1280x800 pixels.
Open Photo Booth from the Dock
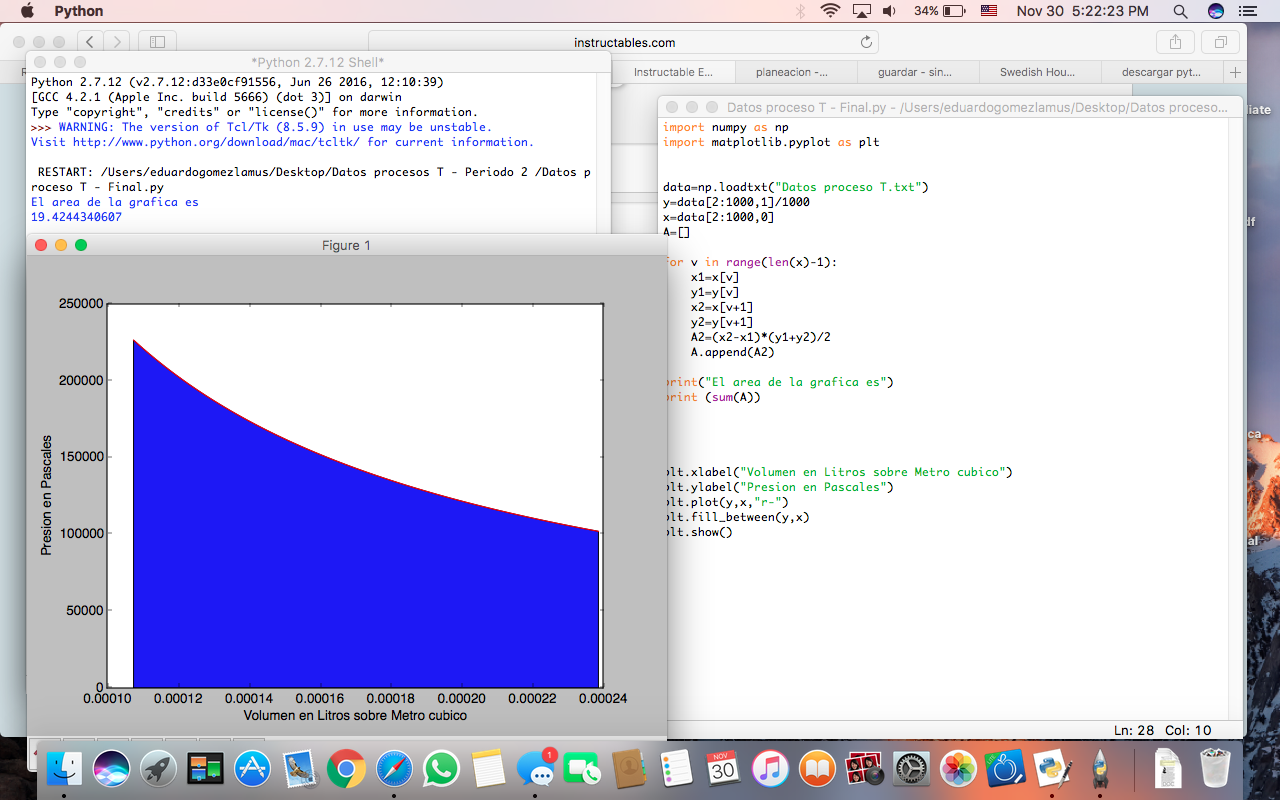click(864, 768)
